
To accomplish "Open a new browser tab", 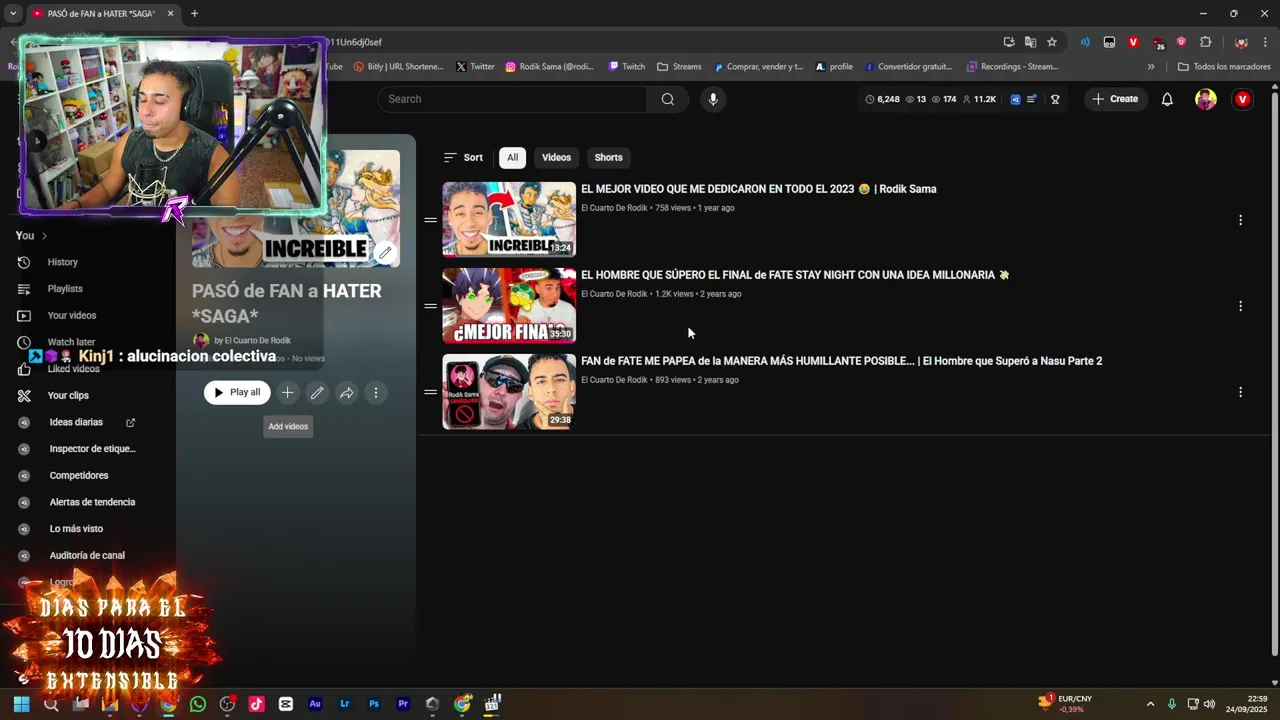I will pyautogui.click(x=194, y=13).
